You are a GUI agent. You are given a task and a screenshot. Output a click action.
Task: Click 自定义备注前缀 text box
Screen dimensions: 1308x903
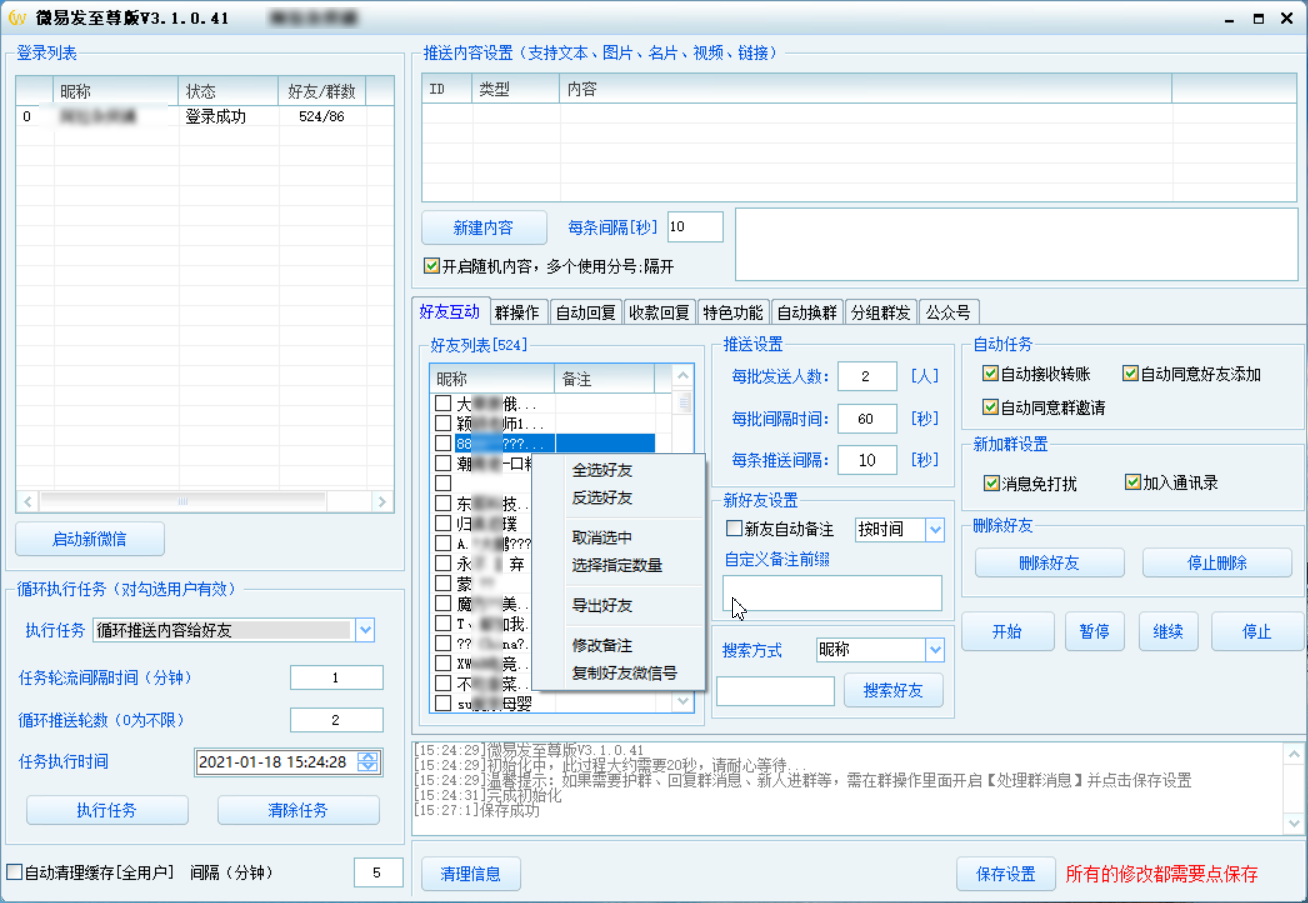pos(832,593)
